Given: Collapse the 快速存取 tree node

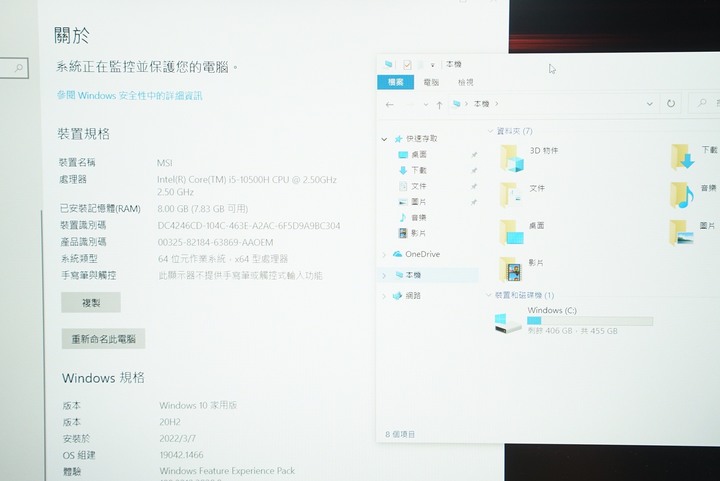Looking at the screenshot, I should [384, 139].
